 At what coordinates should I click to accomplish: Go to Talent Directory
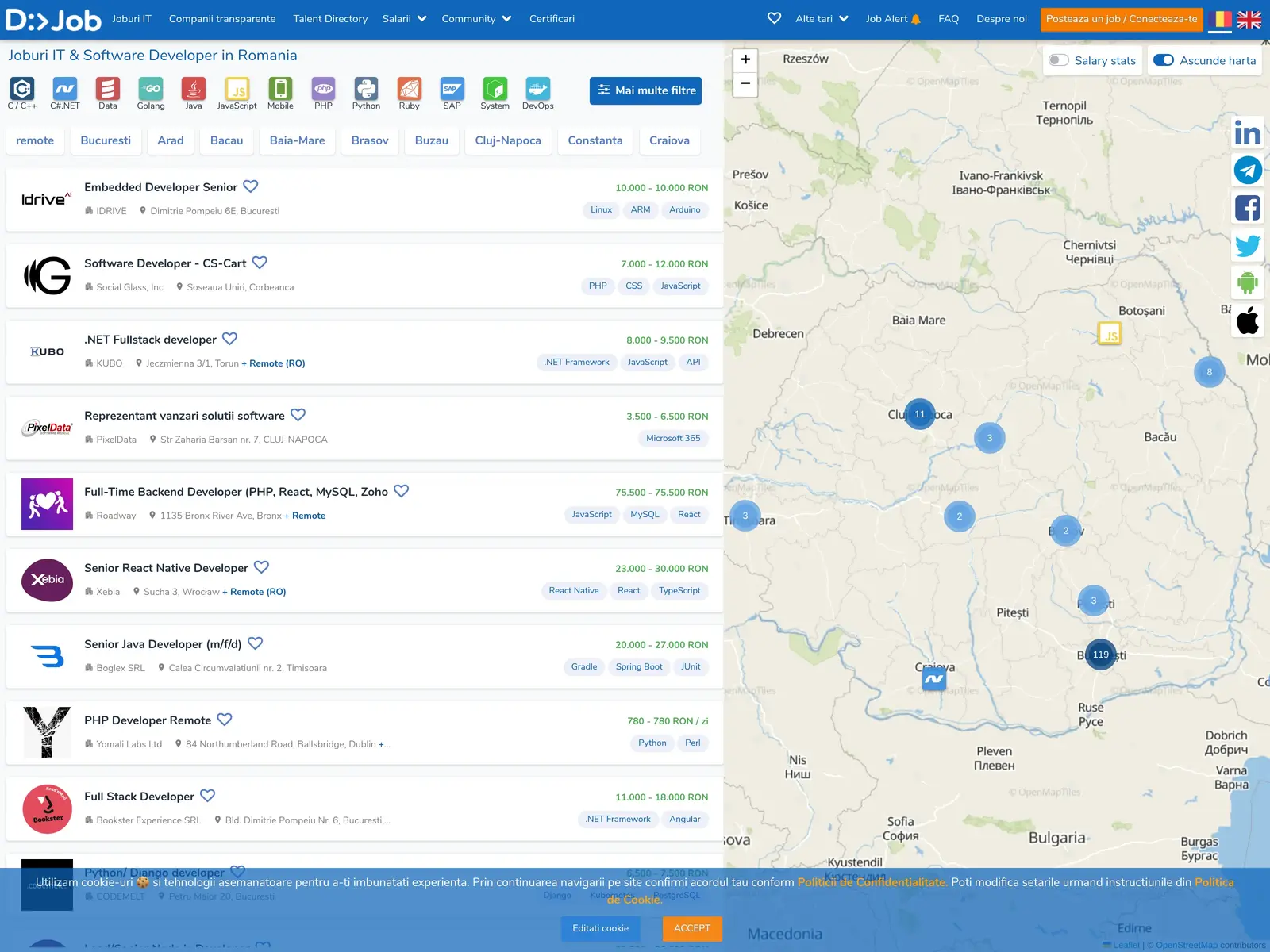330,19
